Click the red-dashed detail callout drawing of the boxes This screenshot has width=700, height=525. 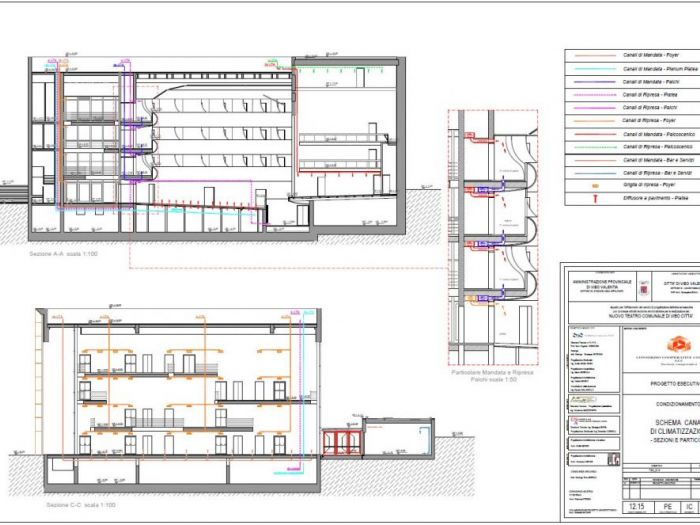click(493, 238)
